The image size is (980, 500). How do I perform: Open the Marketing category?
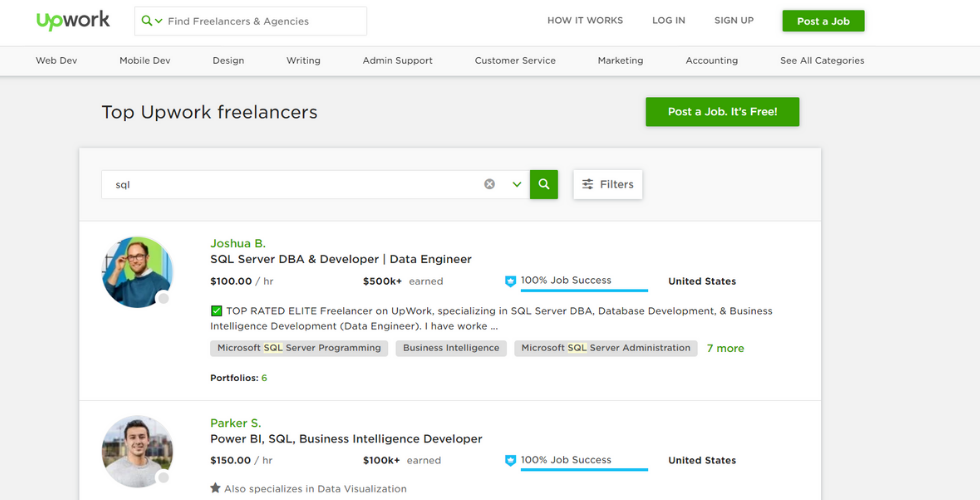pos(620,61)
